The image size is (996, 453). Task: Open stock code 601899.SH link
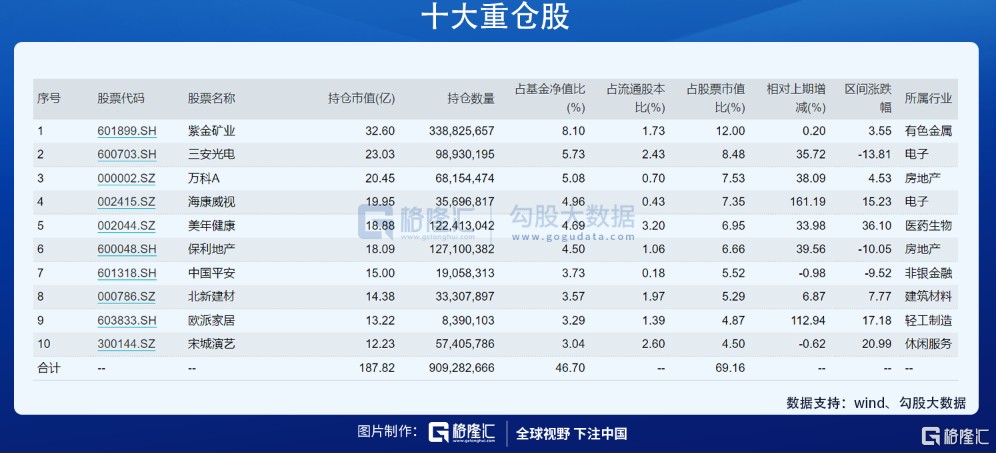pyautogui.click(x=127, y=131)
